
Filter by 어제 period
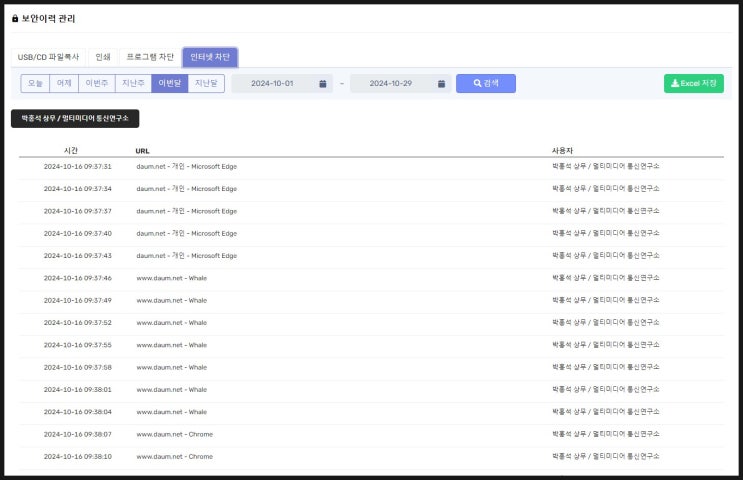pyautogui.click(x=64, y=83)
